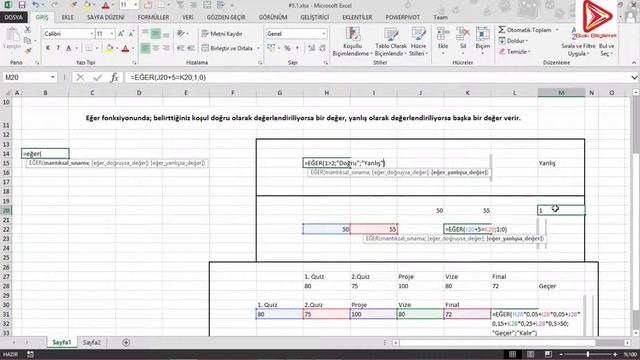Undo the last action

pos(36,5)
